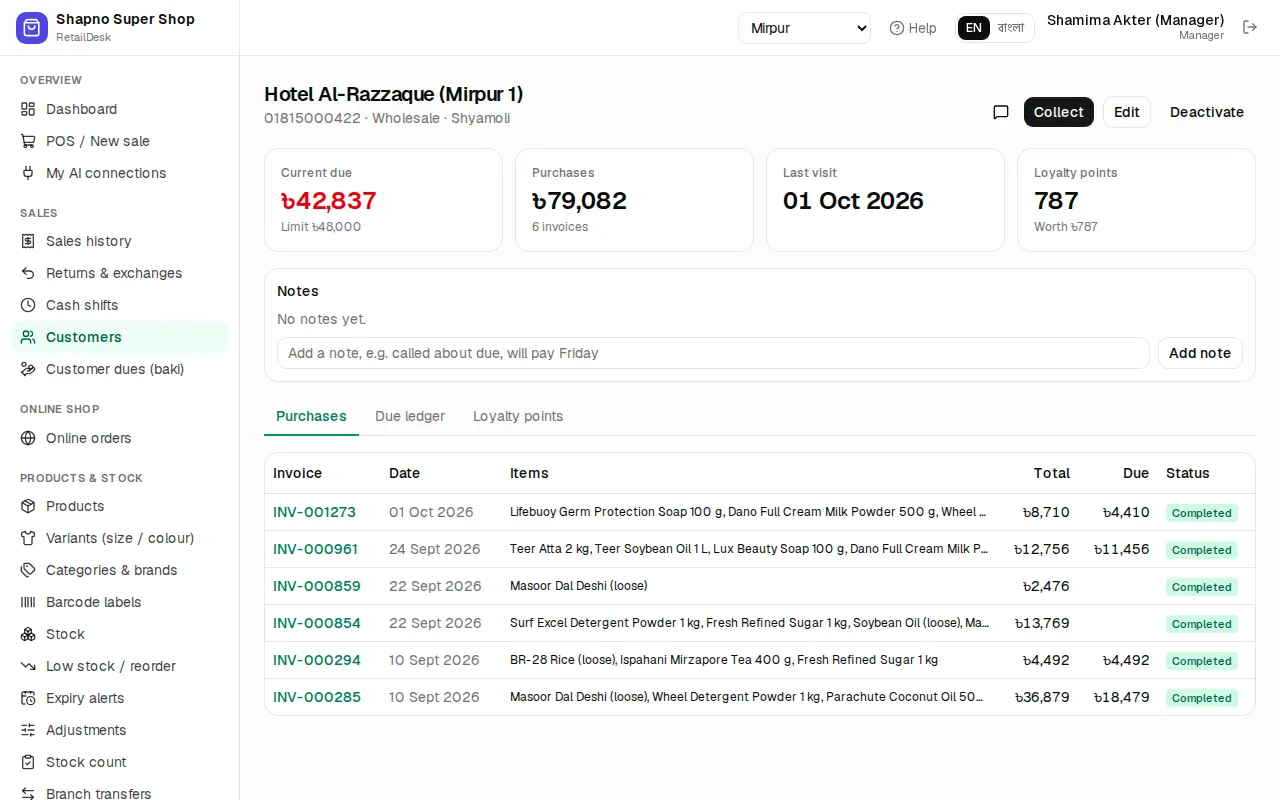
Task: Click the Products box icon
Action: 28,506
